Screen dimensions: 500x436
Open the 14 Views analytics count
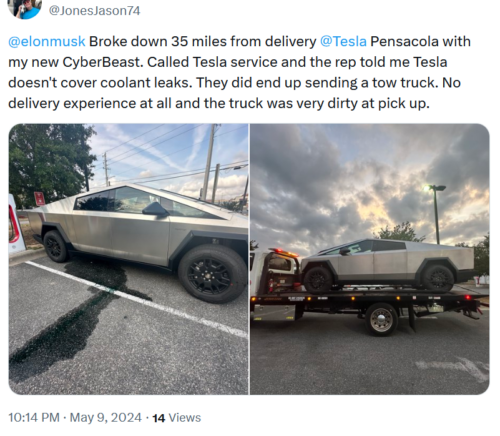[x=177, y=417]
